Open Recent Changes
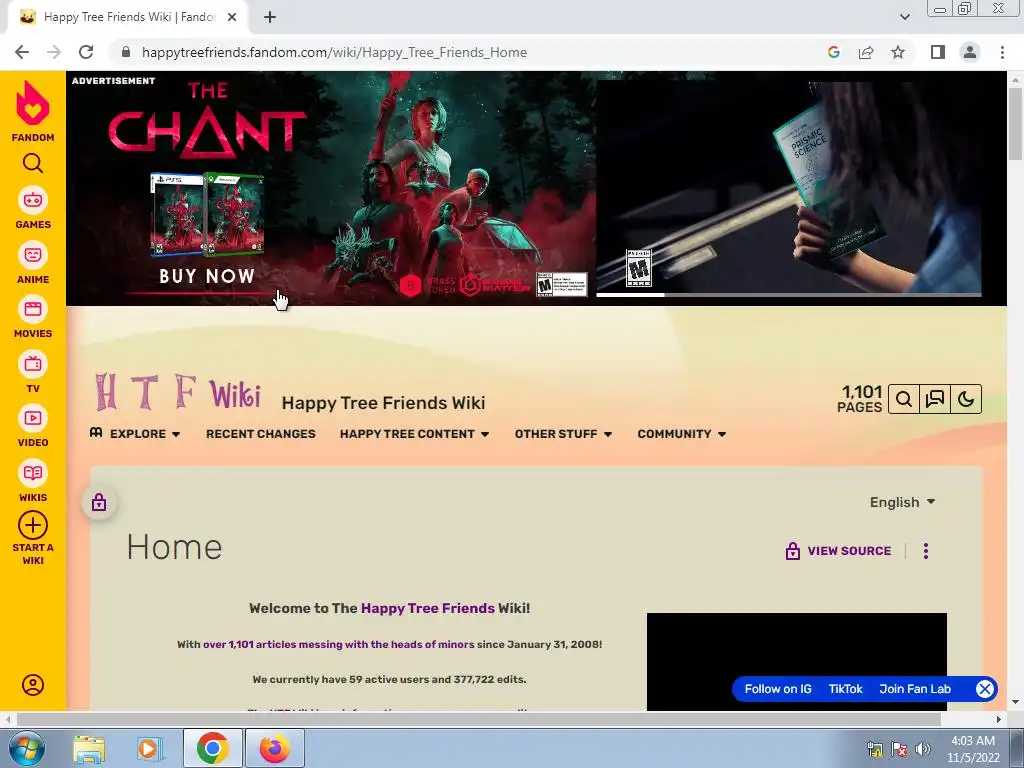Image resolution: width=1024 pixels, height=768 pixels. pos(261,434)
